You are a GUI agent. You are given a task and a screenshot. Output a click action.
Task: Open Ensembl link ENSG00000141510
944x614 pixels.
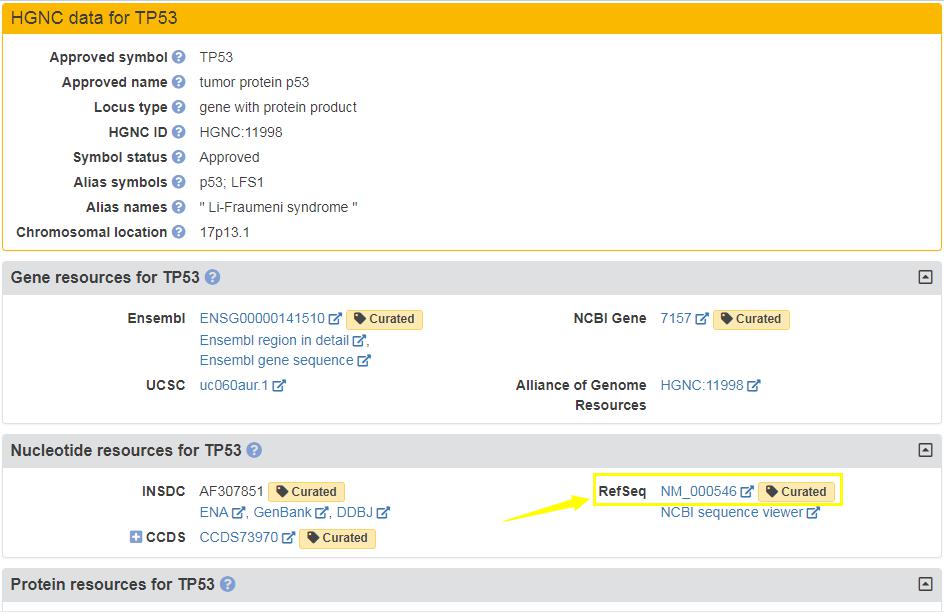click(262, 319)
